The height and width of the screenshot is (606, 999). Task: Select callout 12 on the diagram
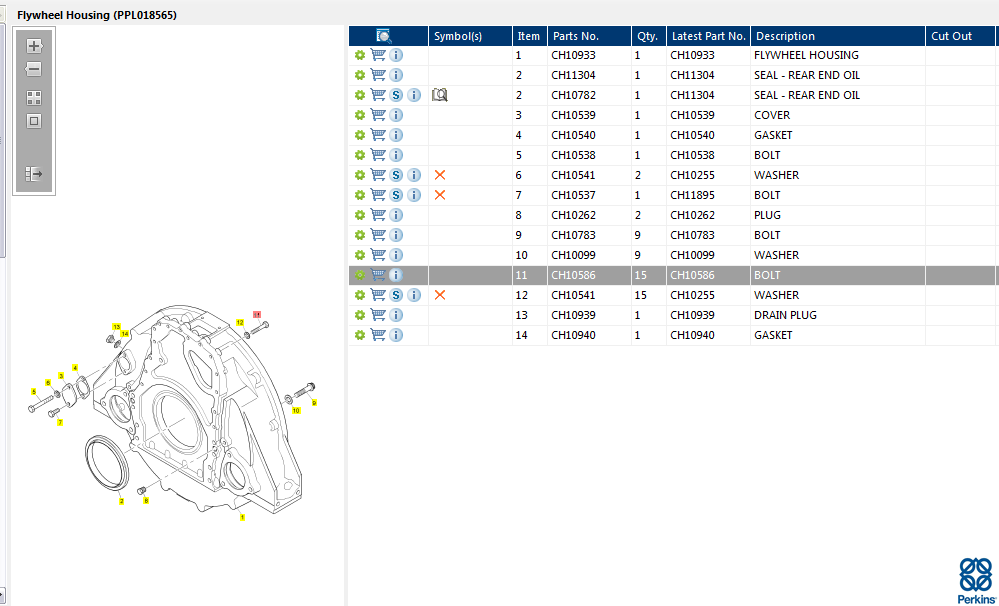(240, 322)
